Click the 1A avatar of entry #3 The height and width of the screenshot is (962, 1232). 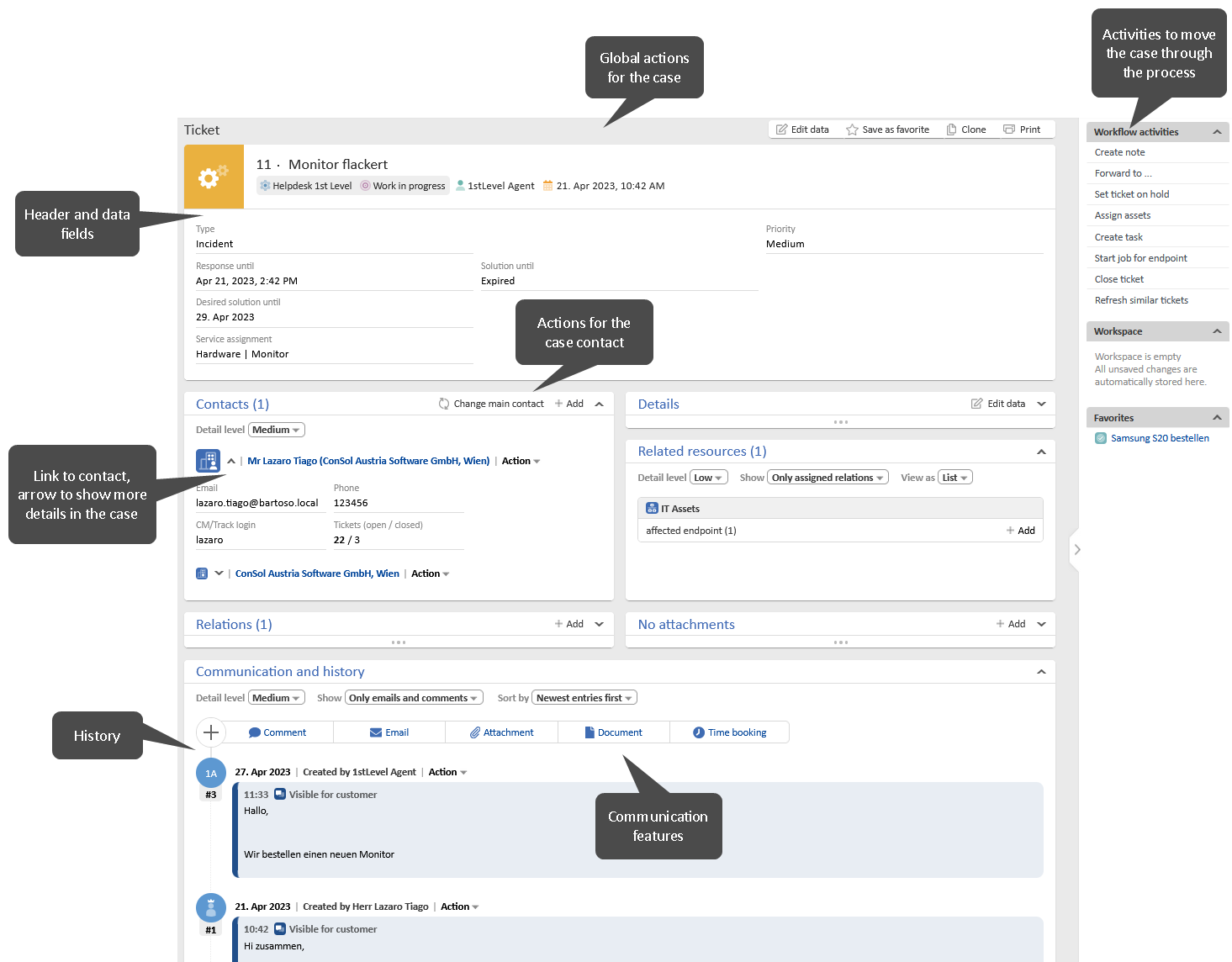pyautogui.click(x=211, y=773)
